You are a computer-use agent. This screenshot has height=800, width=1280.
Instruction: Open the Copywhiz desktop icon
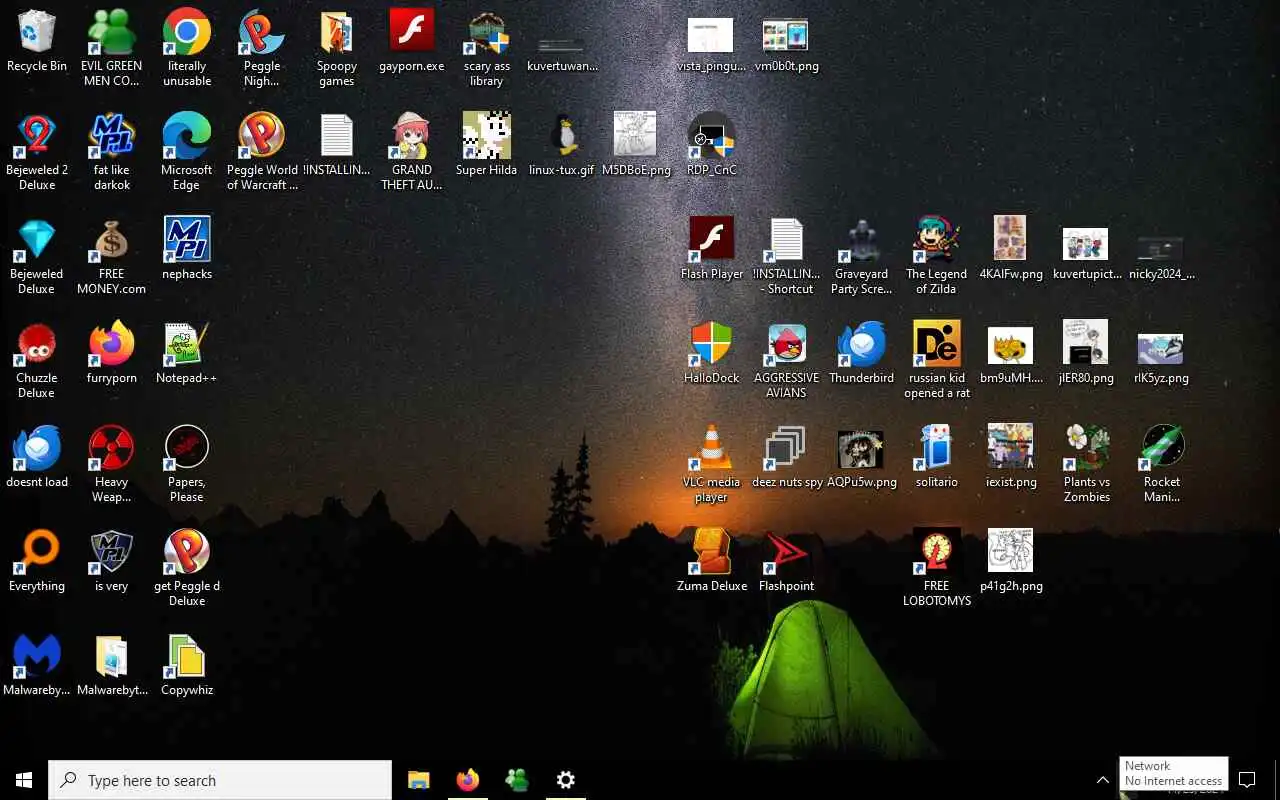pyautogui.click(x=187, y=664)
